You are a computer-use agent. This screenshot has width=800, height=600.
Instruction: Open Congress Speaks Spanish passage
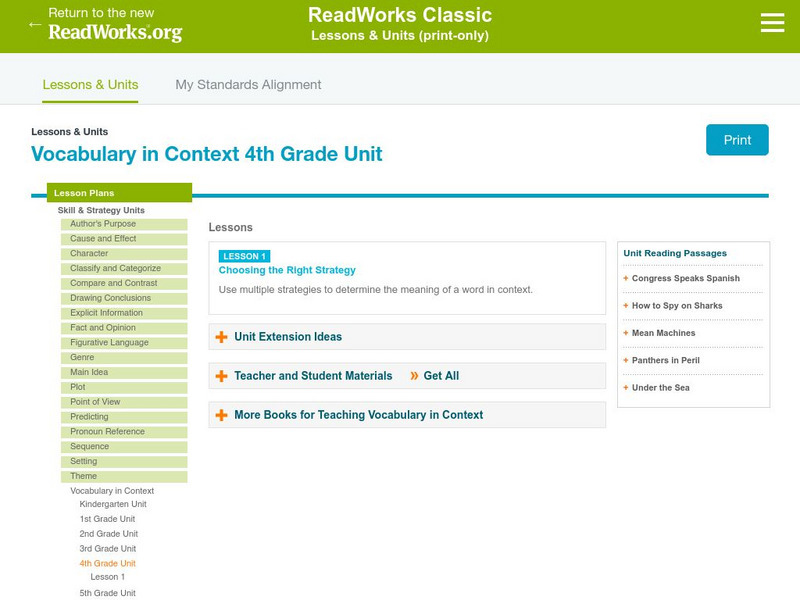[x=686, y=278]
